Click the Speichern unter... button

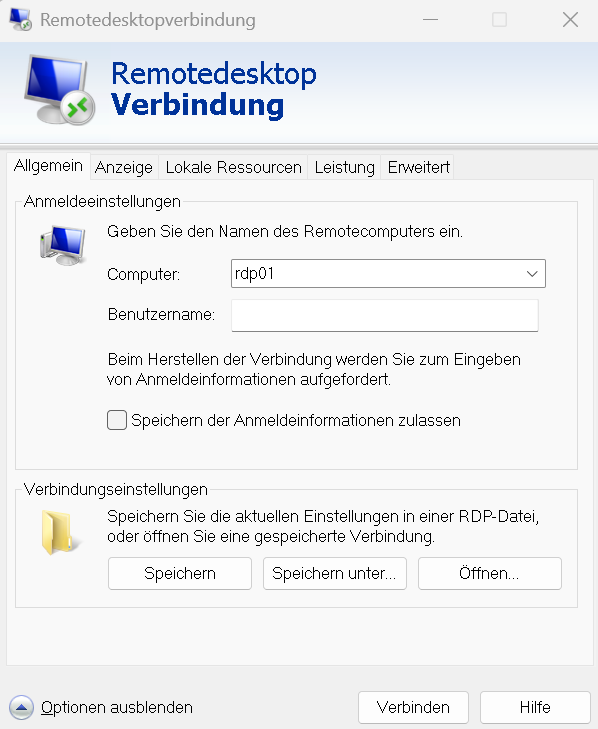pyautogui.click(x=335, y=573)
